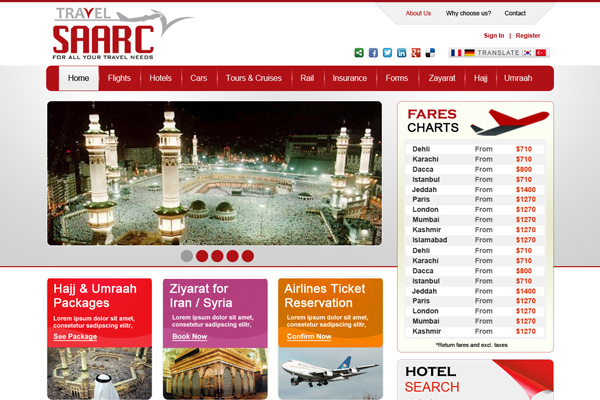Click the green share icon
This screenshot has width=600, height=400.
coord(359,52)
